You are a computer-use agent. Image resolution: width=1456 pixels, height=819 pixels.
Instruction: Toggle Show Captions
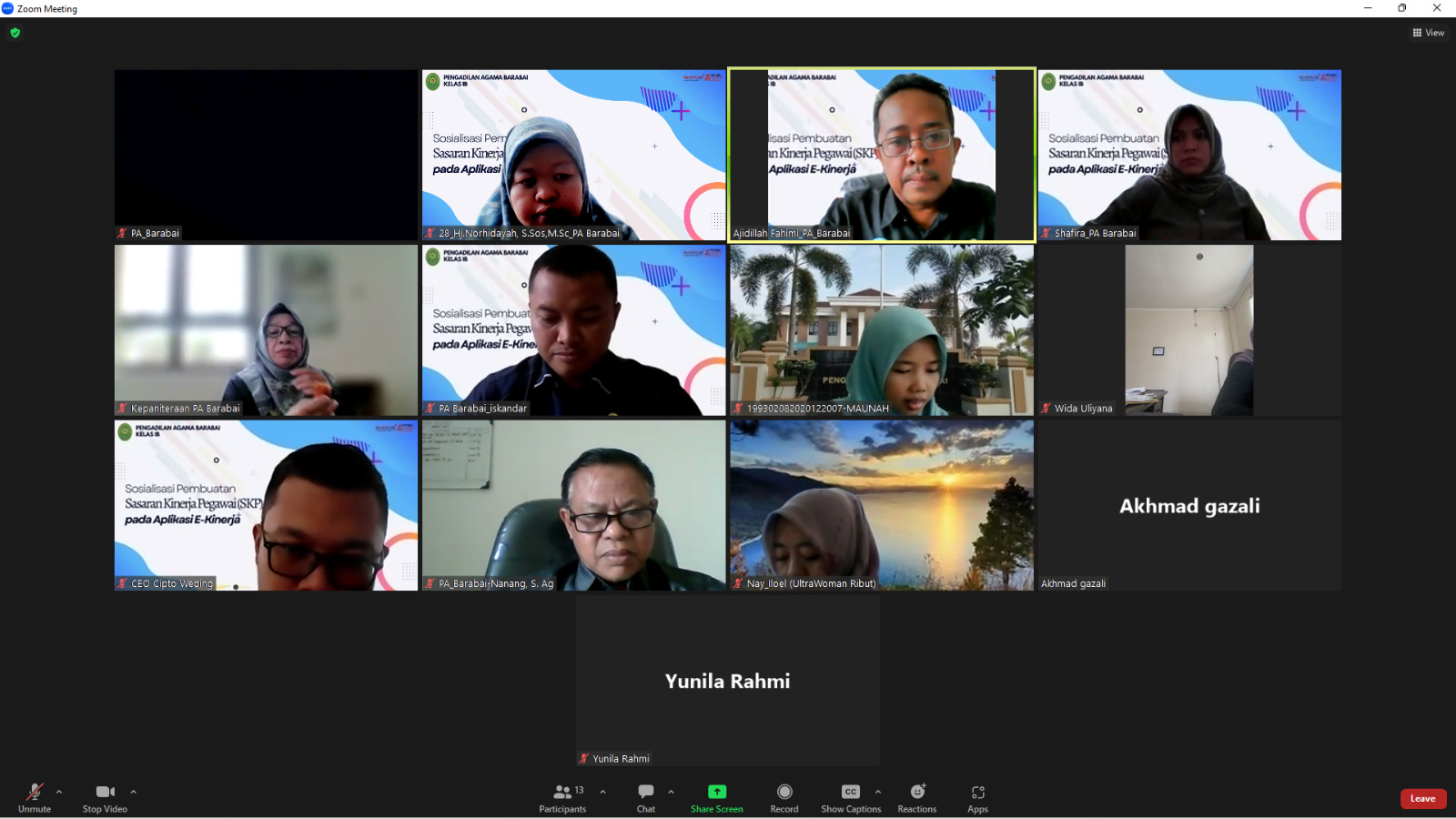tap(851, 797)
